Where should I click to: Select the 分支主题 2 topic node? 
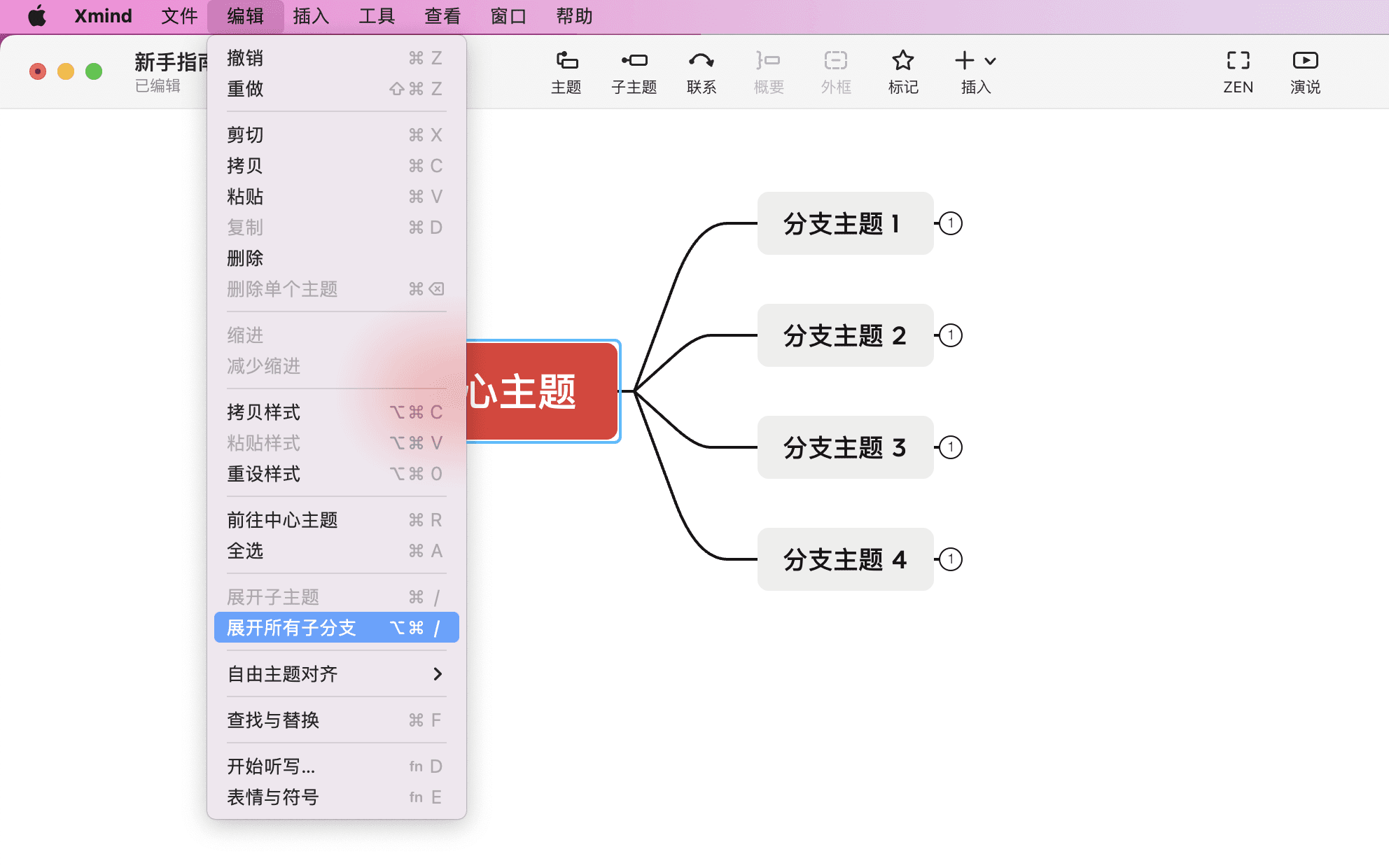click(844, 335)
